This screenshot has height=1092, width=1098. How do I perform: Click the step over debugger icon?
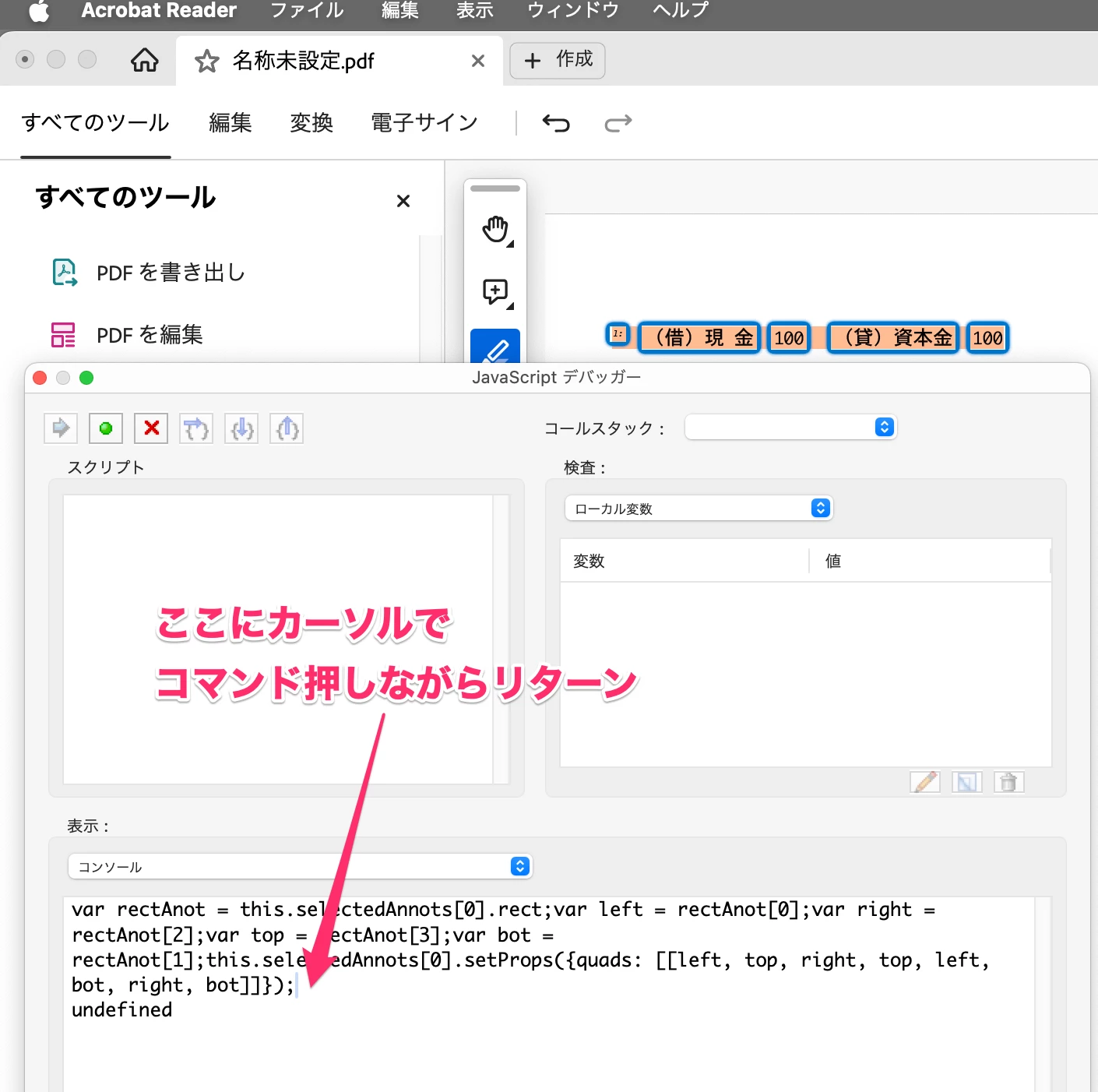[x=196, y=428]
